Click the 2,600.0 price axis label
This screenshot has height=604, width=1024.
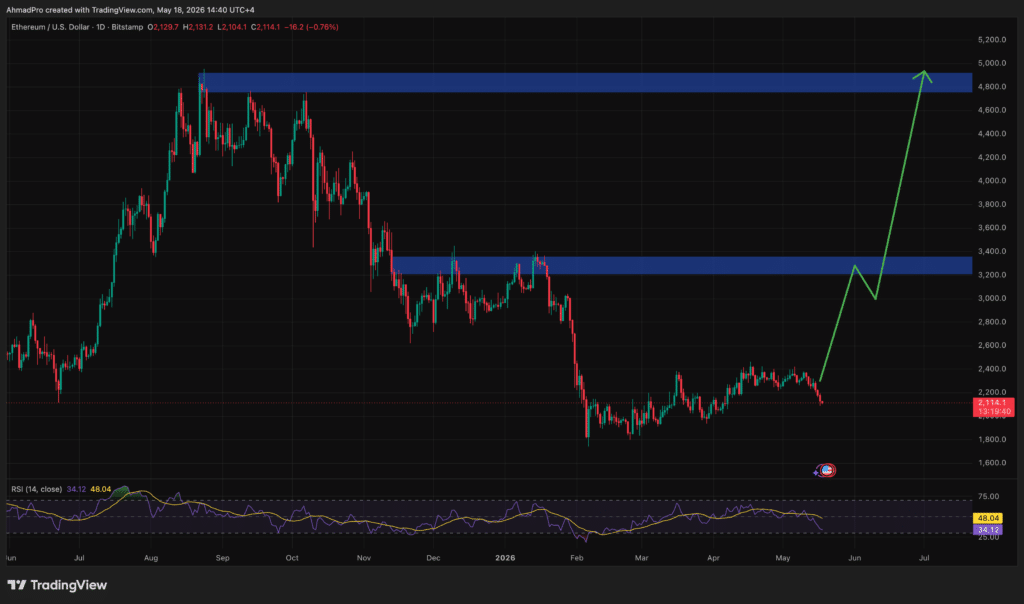pos(991,345)
